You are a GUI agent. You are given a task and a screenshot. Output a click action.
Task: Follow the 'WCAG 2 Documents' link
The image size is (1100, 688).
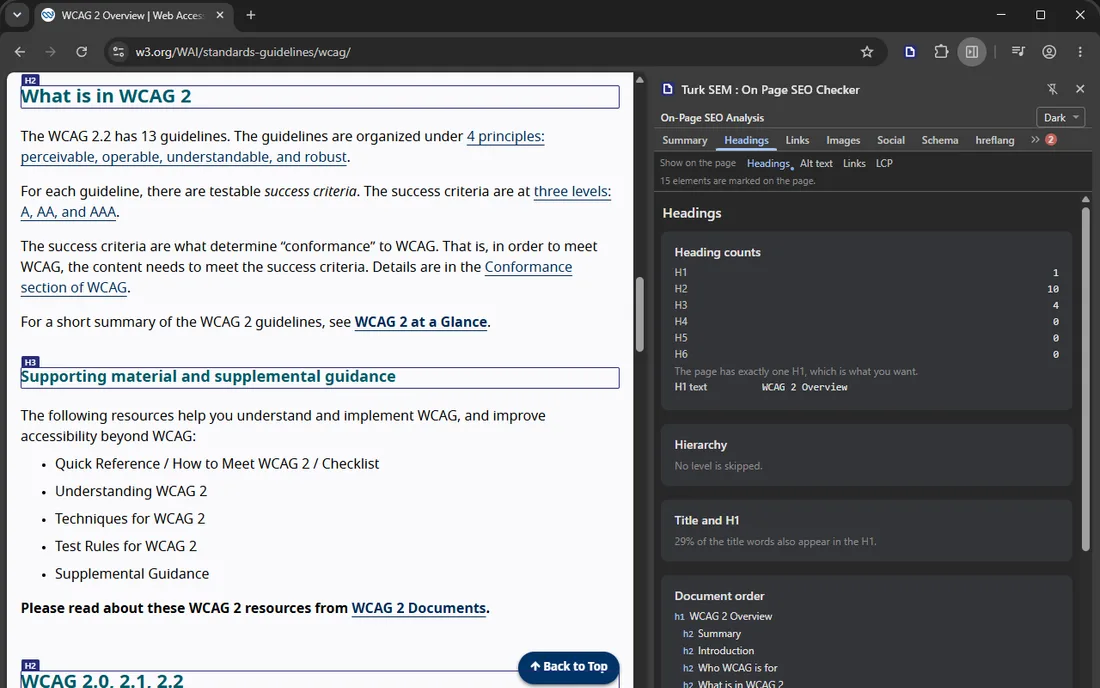(419, 608)
